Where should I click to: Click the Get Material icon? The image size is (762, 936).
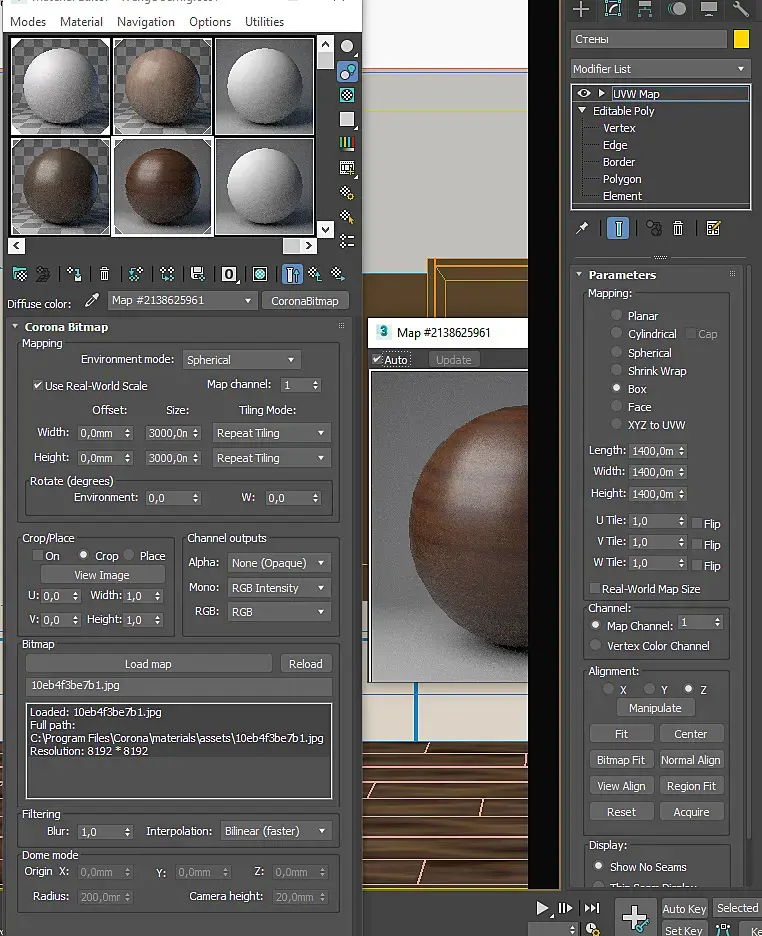click(19, 273)
